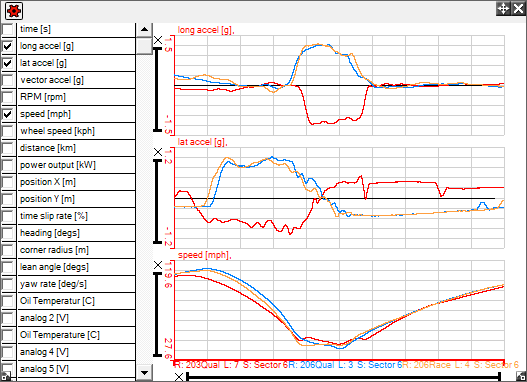Enable the corner radius [m] checkbox
The image size is (527, 382).
[x=7, y=250]
